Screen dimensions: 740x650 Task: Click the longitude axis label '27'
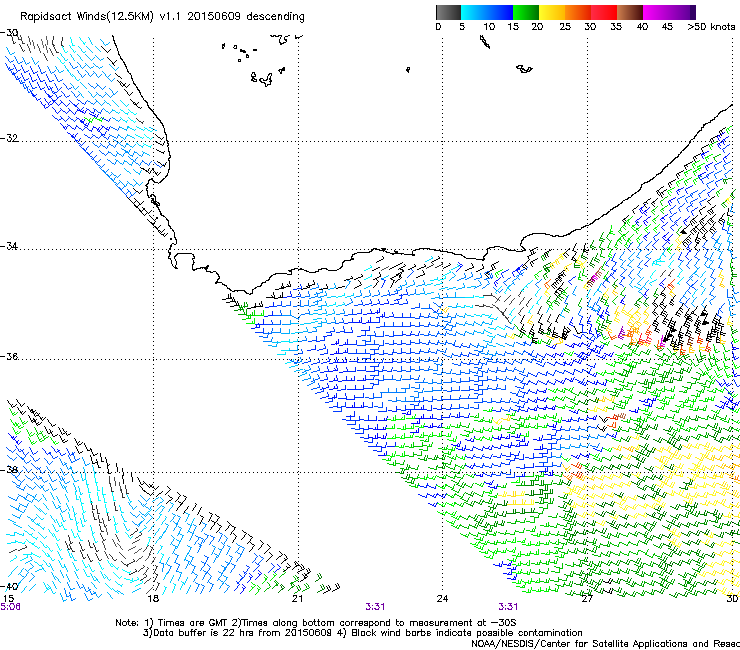coord(587,599)
